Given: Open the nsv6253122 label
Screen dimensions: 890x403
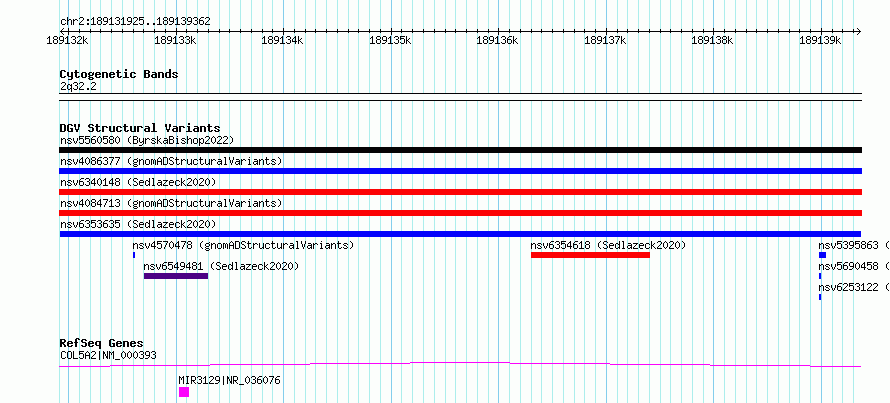Looking at the screenshot, I should tap(854, 287).
